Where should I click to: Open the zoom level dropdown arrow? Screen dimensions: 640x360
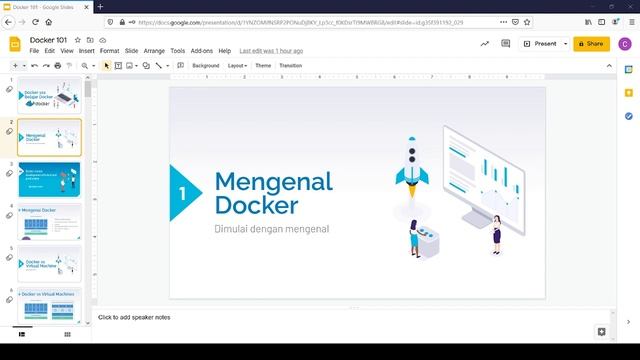[93, 66]
